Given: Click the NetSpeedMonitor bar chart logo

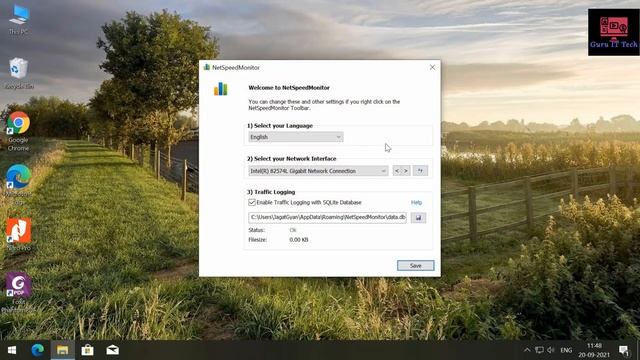Looking at the screenshot, I should [x=221, y=89].
